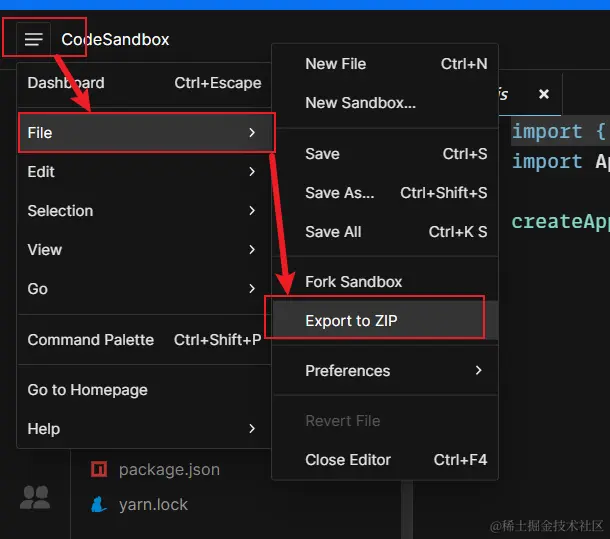Open the Live collaboration people icon
610x539 pixels.
(x=35, y=497)
